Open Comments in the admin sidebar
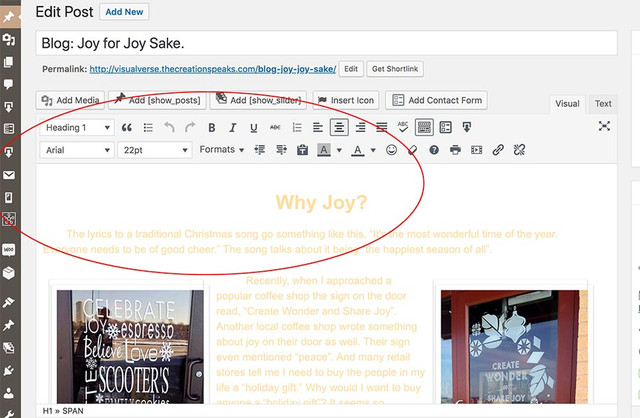This screenshot has height=418, width=640. coord(9,84)
